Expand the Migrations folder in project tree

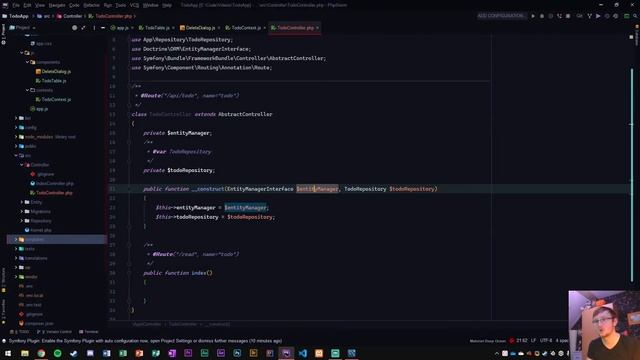coord(22,211)
